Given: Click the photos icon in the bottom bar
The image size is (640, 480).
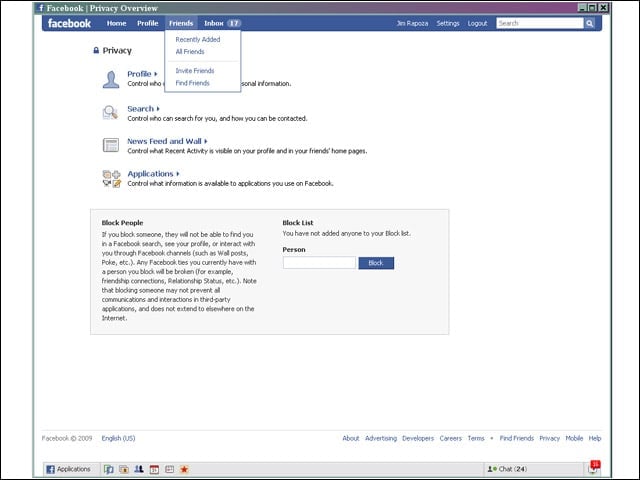Looking at the screenshot, I should [x=124, y=469].
